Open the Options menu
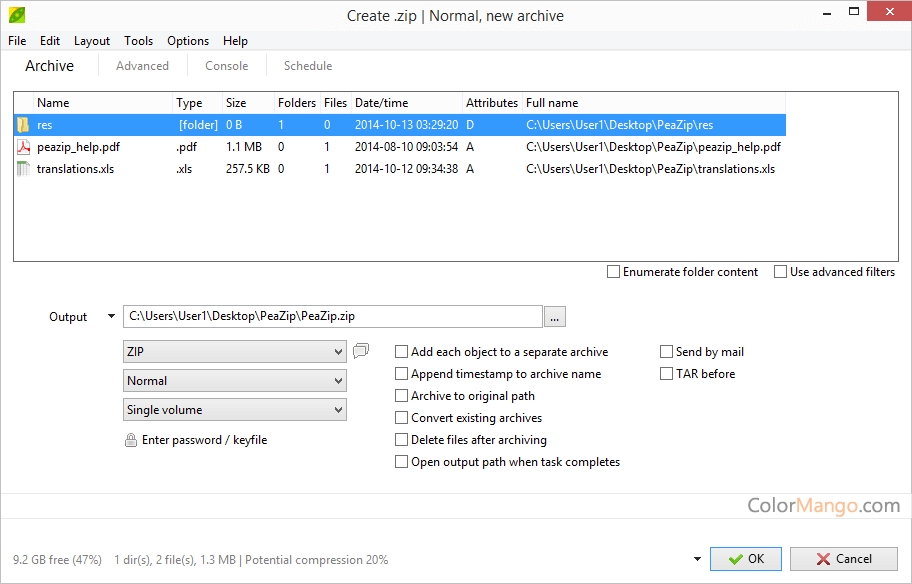 coord(188,41)
